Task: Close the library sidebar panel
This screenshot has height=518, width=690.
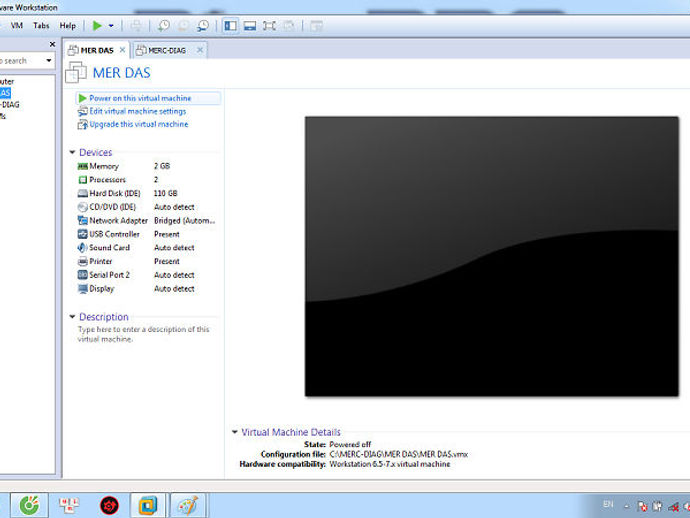Action: (x=52, y=44)
